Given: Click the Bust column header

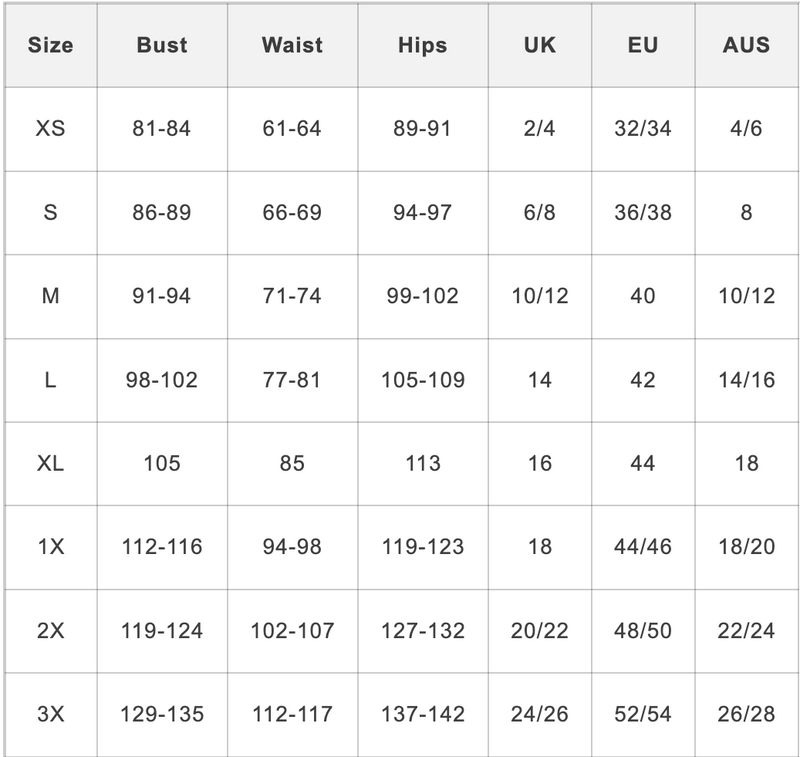Looking at the screenshot, I should point(161,46).
